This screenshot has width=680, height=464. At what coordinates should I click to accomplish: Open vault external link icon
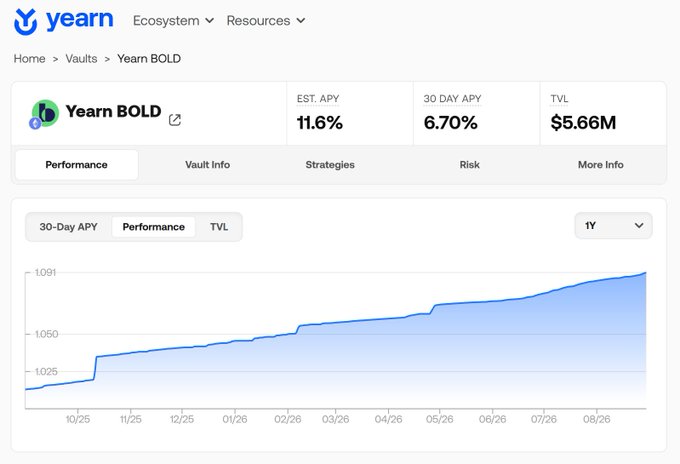click(x=175, y=120)
